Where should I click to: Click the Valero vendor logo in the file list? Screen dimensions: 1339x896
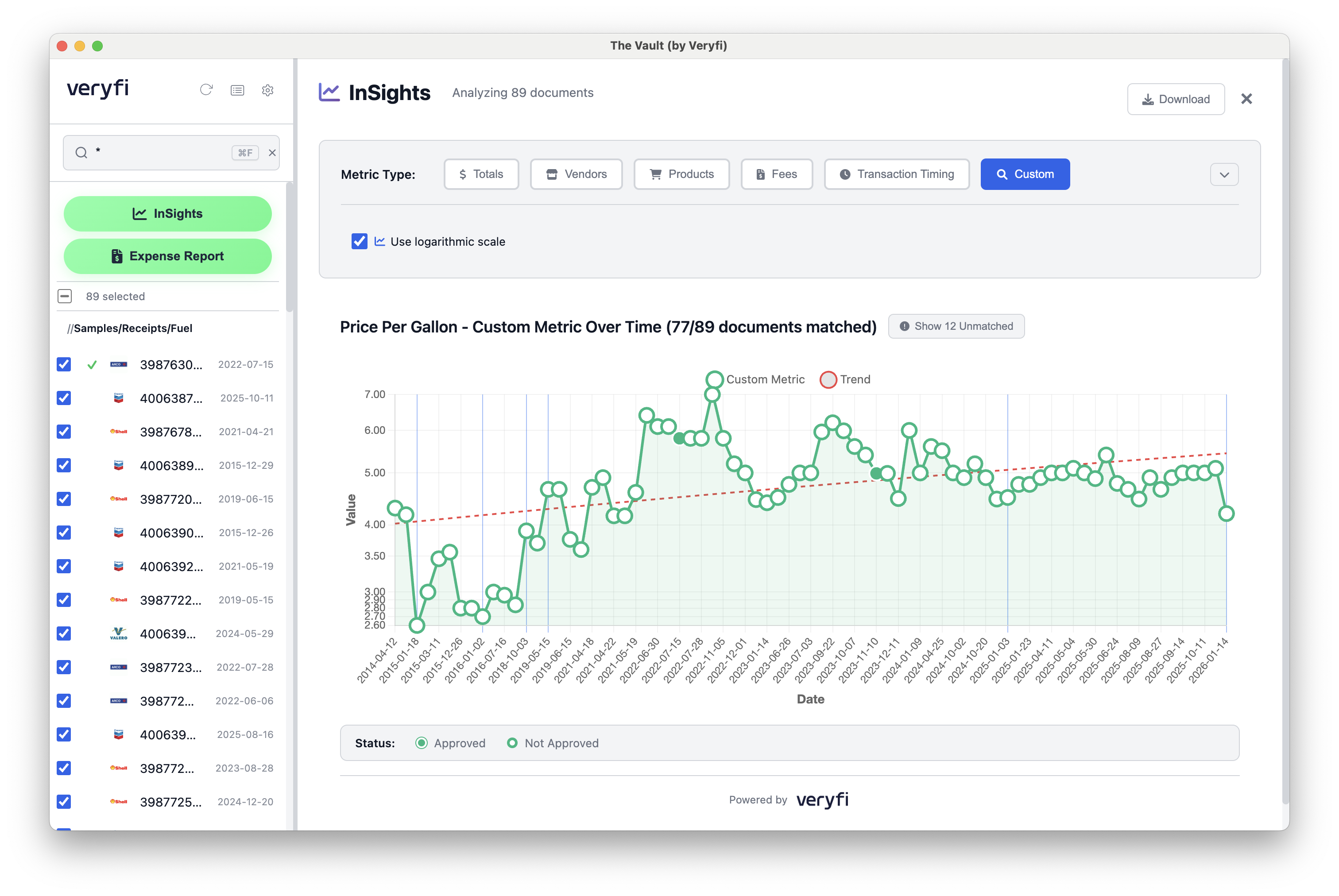118,633
